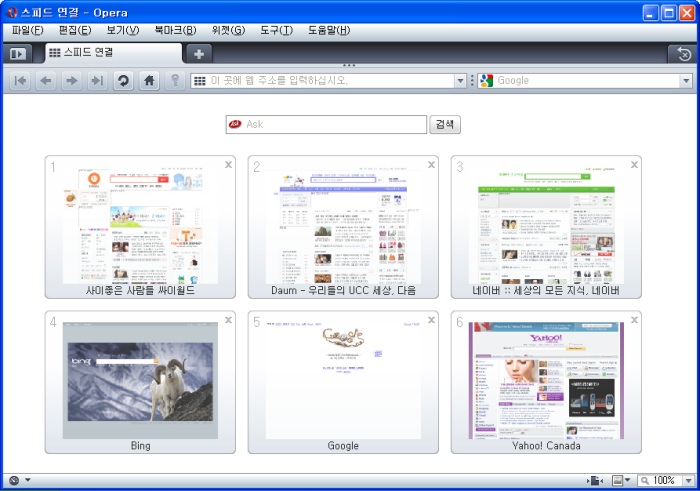Viewport: 700px width, 491px height.
Task: Remove speed dial entry 3 Naver
Action: coord(634,165)
